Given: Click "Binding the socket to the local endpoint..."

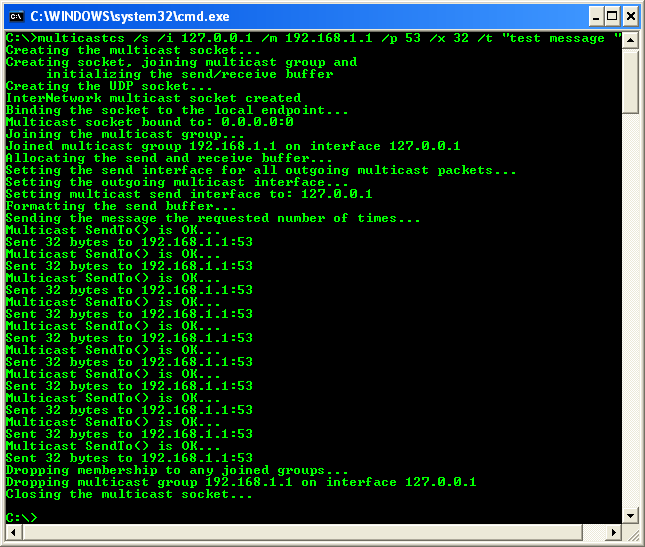Looking at the screenshot, I should 177,110.
